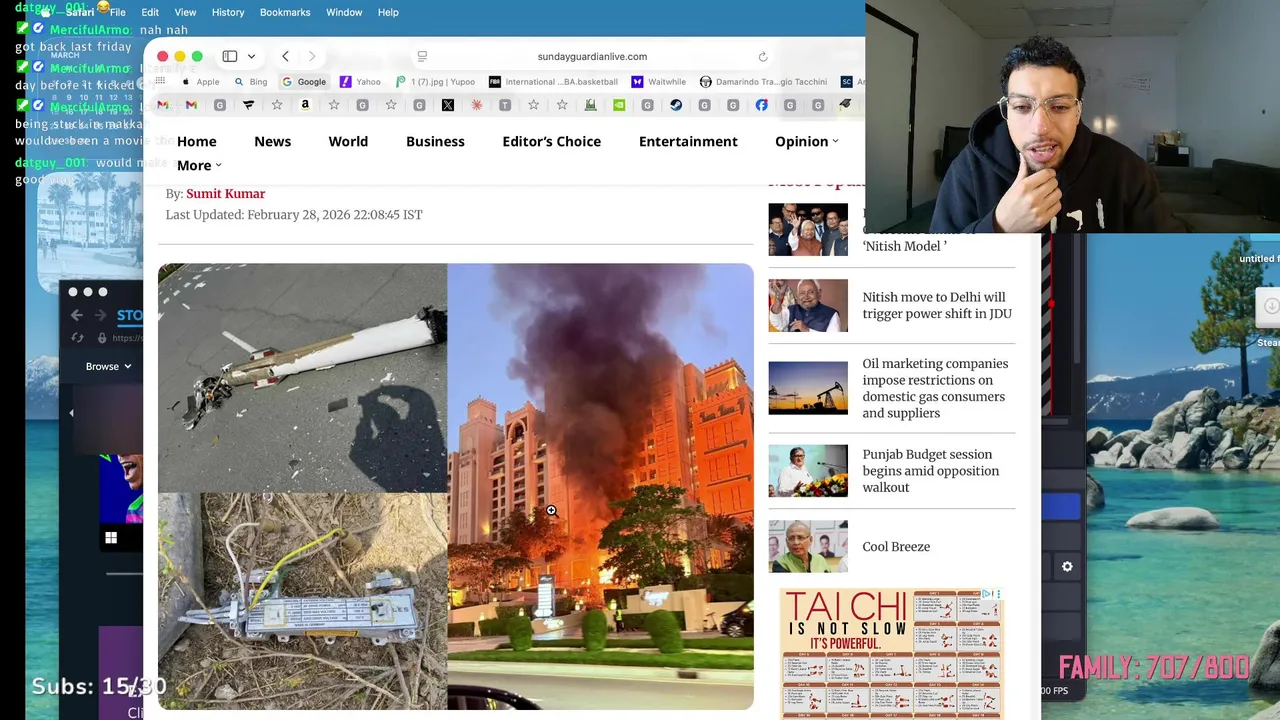Open the Window menu
This screenshot has height=720, width=1280.
(344, 12)
